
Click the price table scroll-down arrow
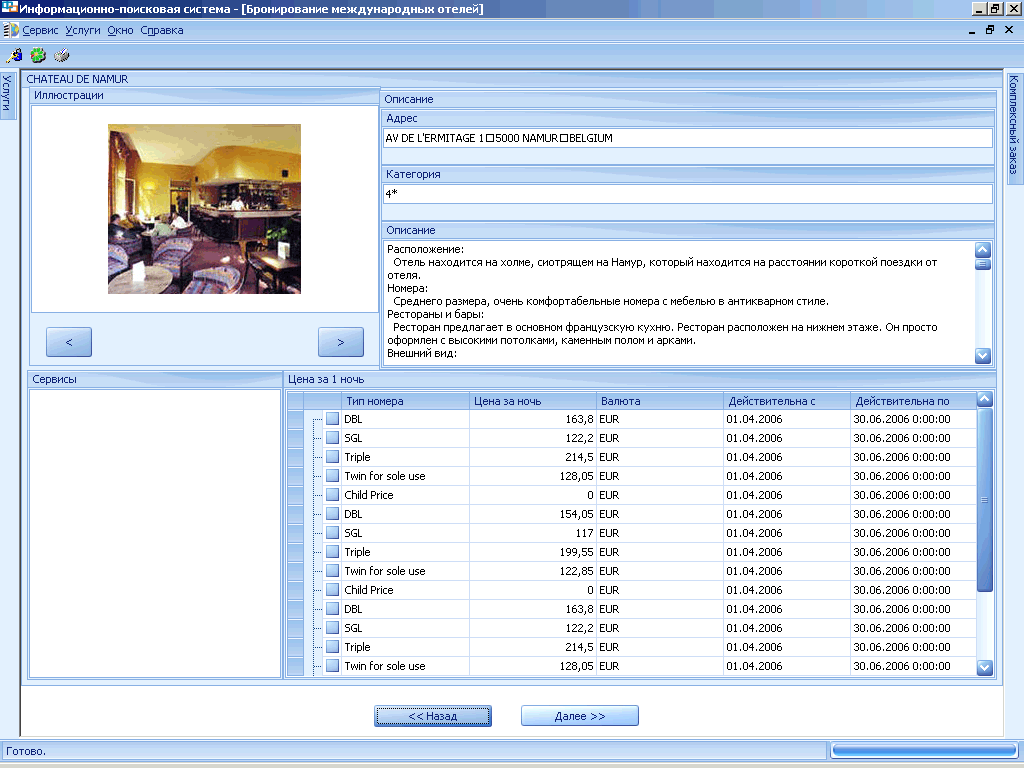point(985,667)
